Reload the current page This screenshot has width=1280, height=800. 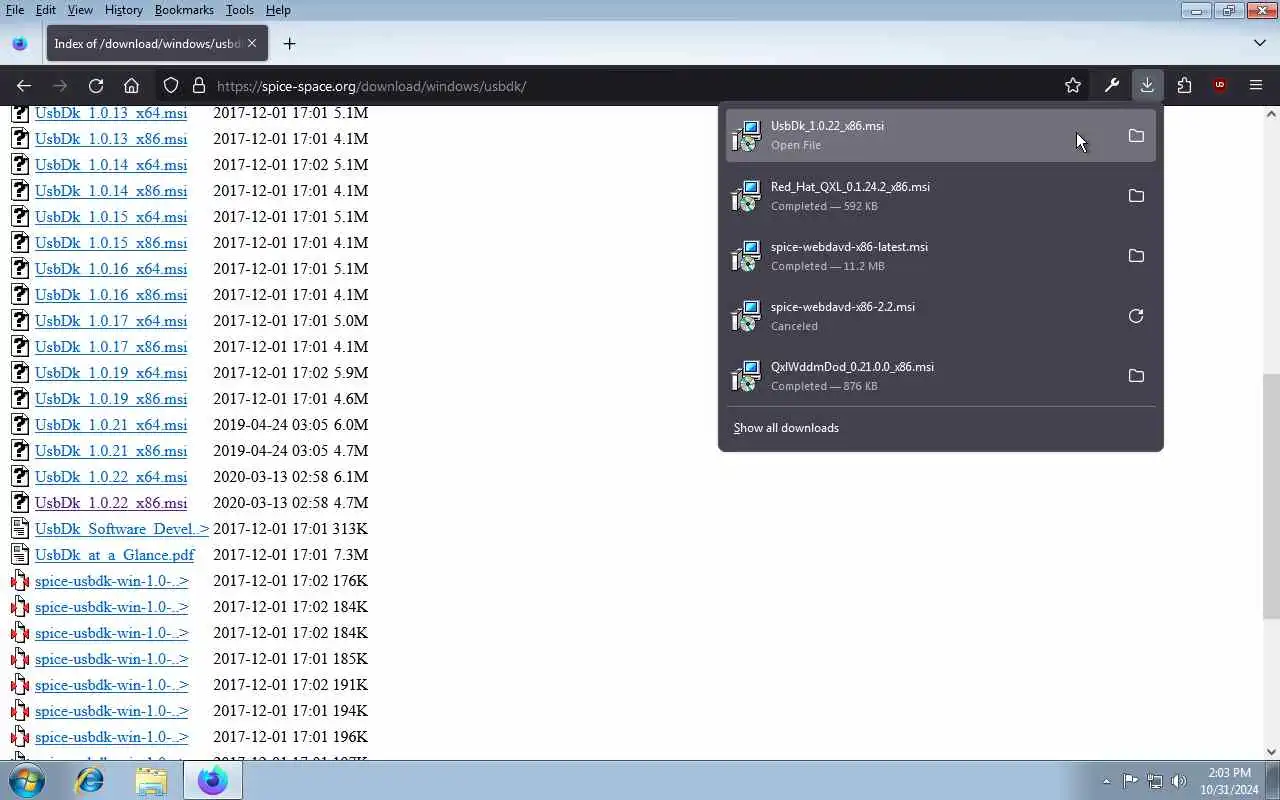96,86
